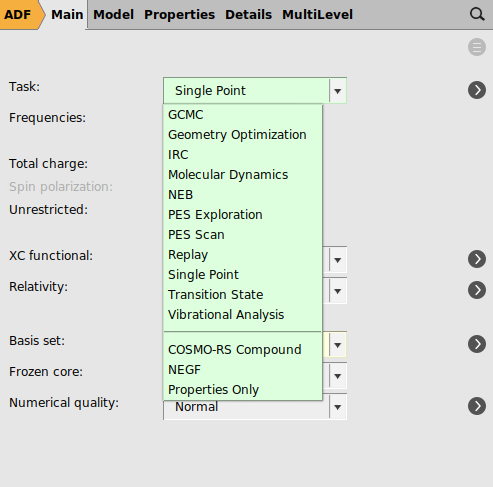Viewport: 493px width, 487px height.
Task: Select Single Point in the list
Action: (243, 275)
